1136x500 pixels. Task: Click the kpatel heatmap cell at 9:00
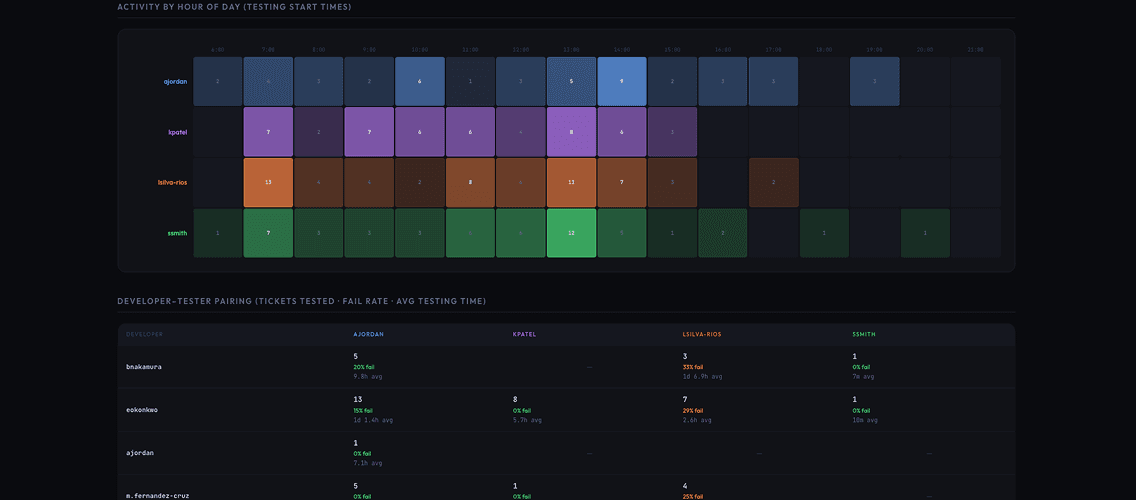click(369, 132)
